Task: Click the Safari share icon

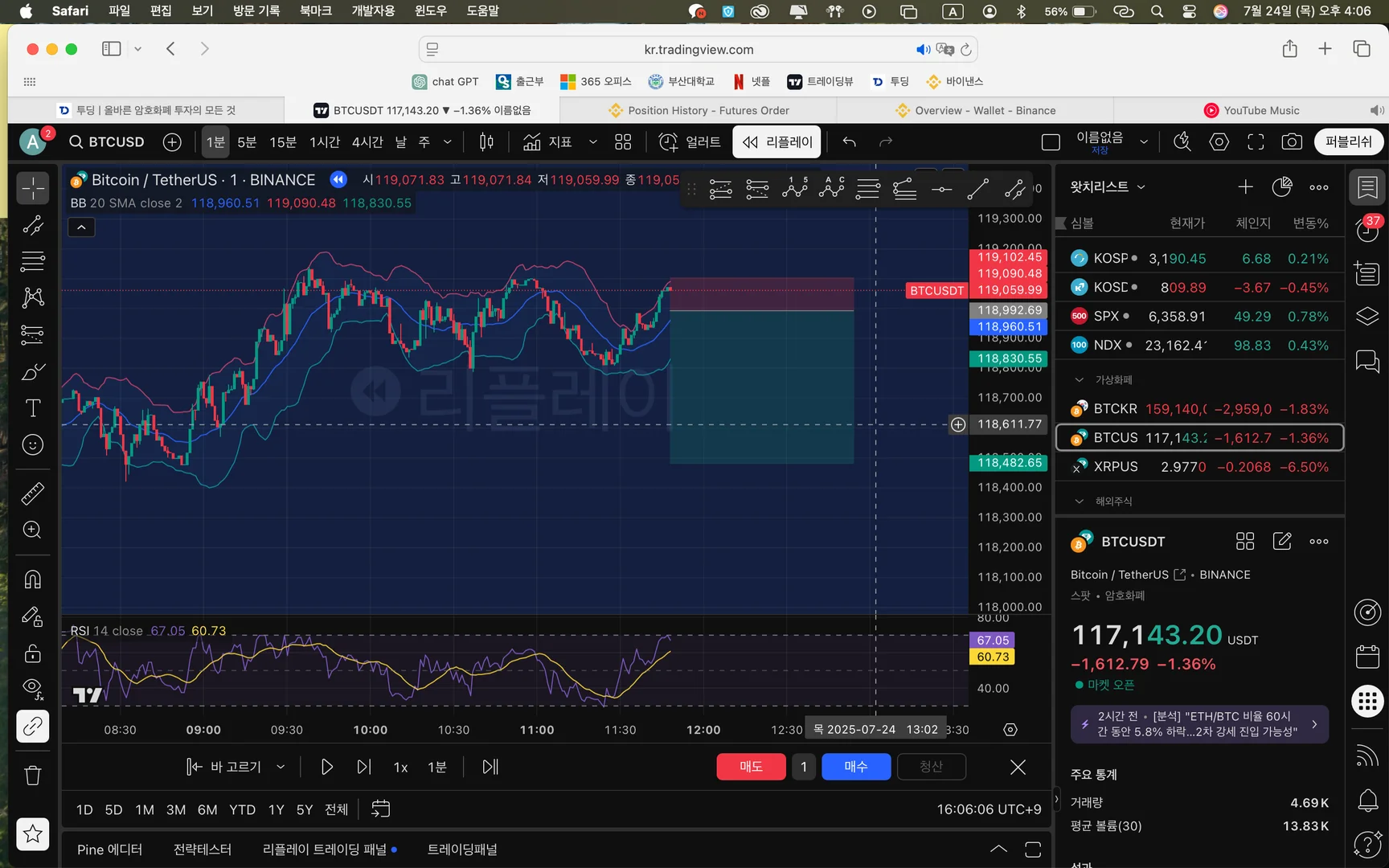Action: [x=1289, y=49]
